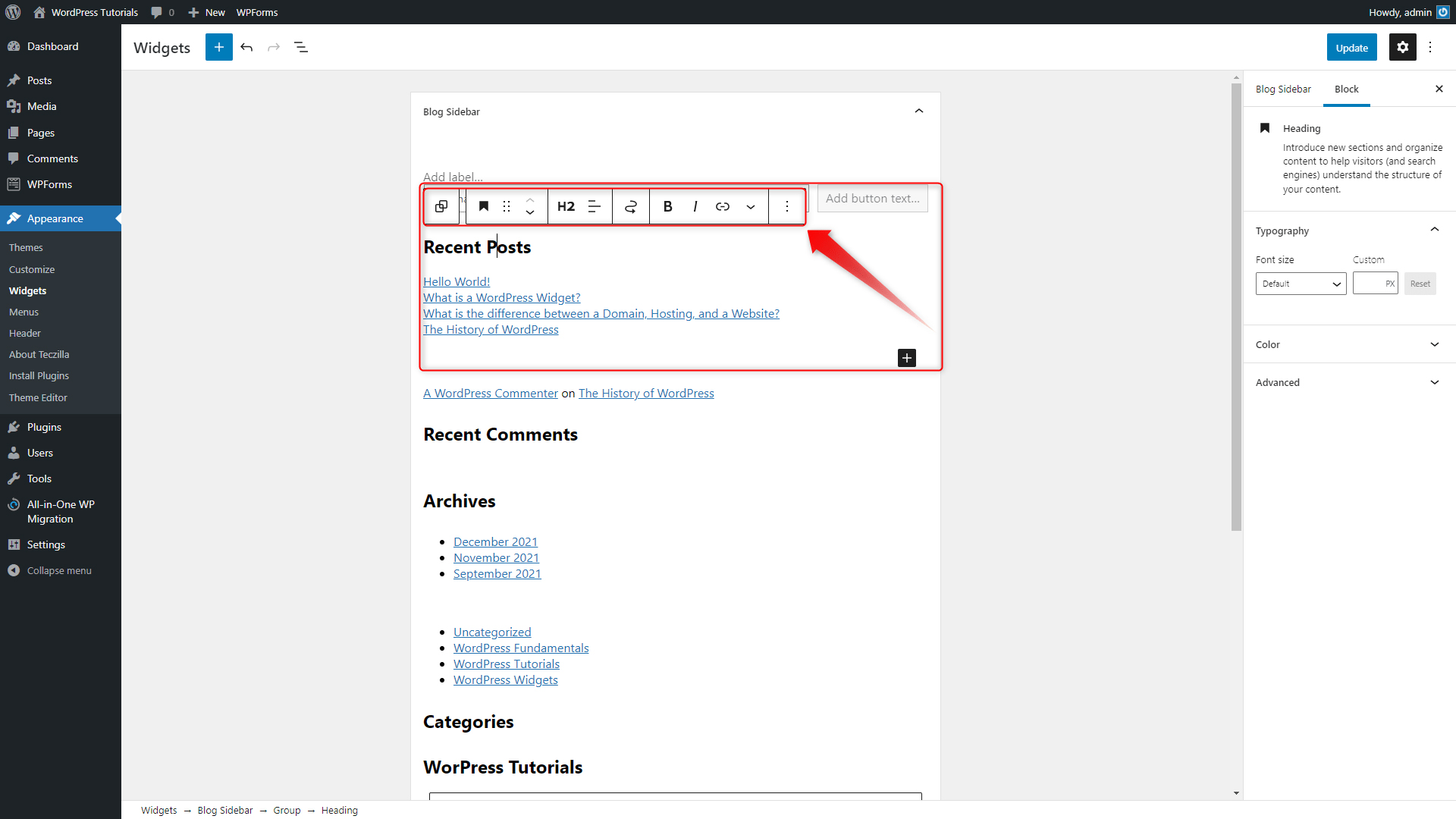Expand the Advanced panel
Viewport: 1456px width, 819px height.
point(1349,382)
